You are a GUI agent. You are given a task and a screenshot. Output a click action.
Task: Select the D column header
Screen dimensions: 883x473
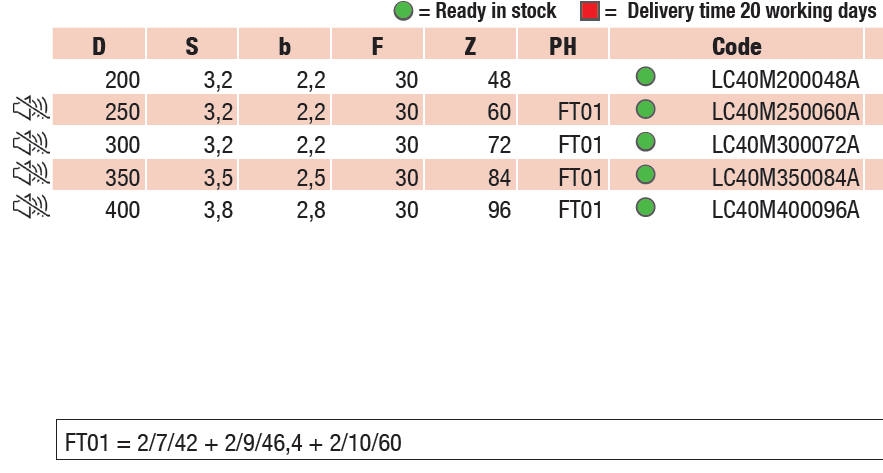(99, 46)
